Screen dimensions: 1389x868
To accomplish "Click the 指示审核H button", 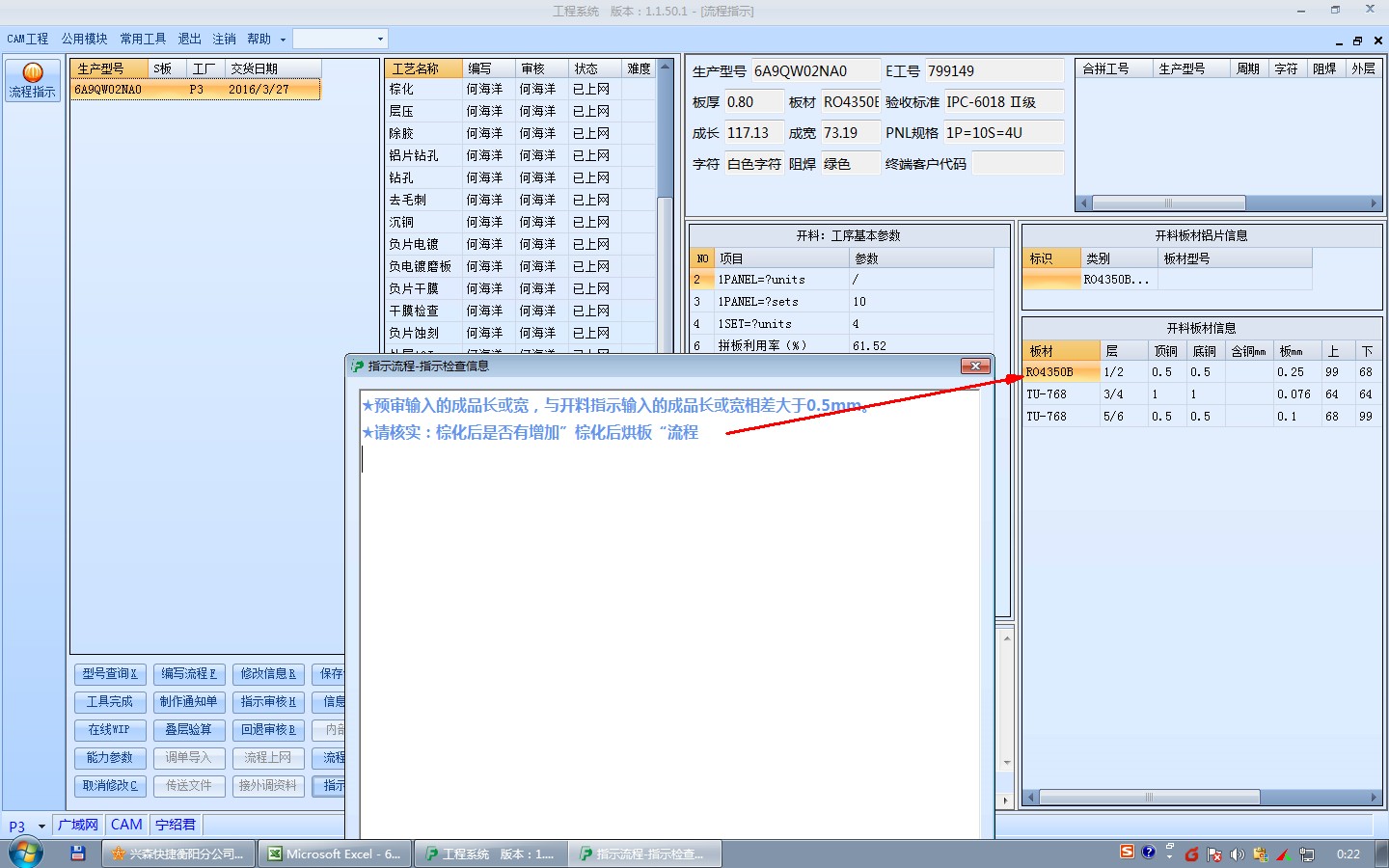I will [x=268, y=702].
